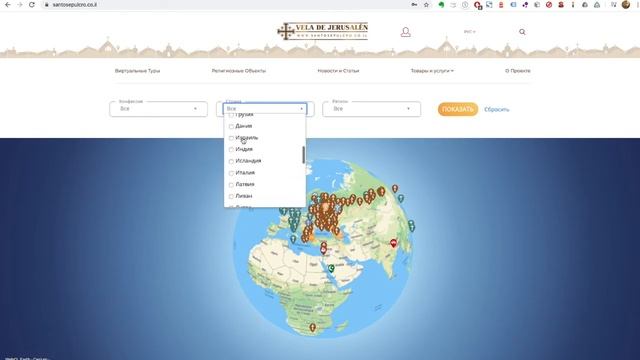Open the Новости и Статьи menu item

(x=338, y=71)
